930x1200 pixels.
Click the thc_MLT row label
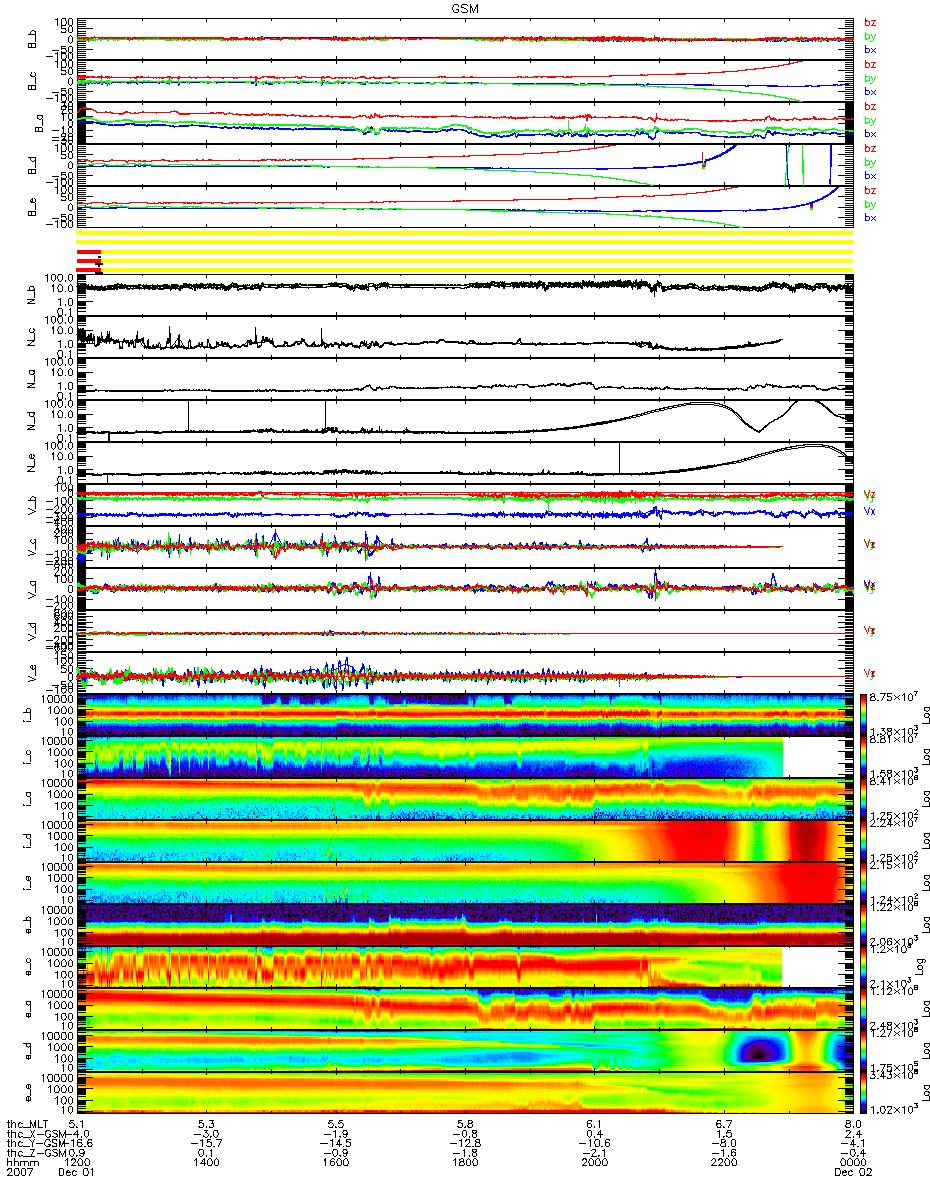pyautogui.click(x=28, y=1124)
